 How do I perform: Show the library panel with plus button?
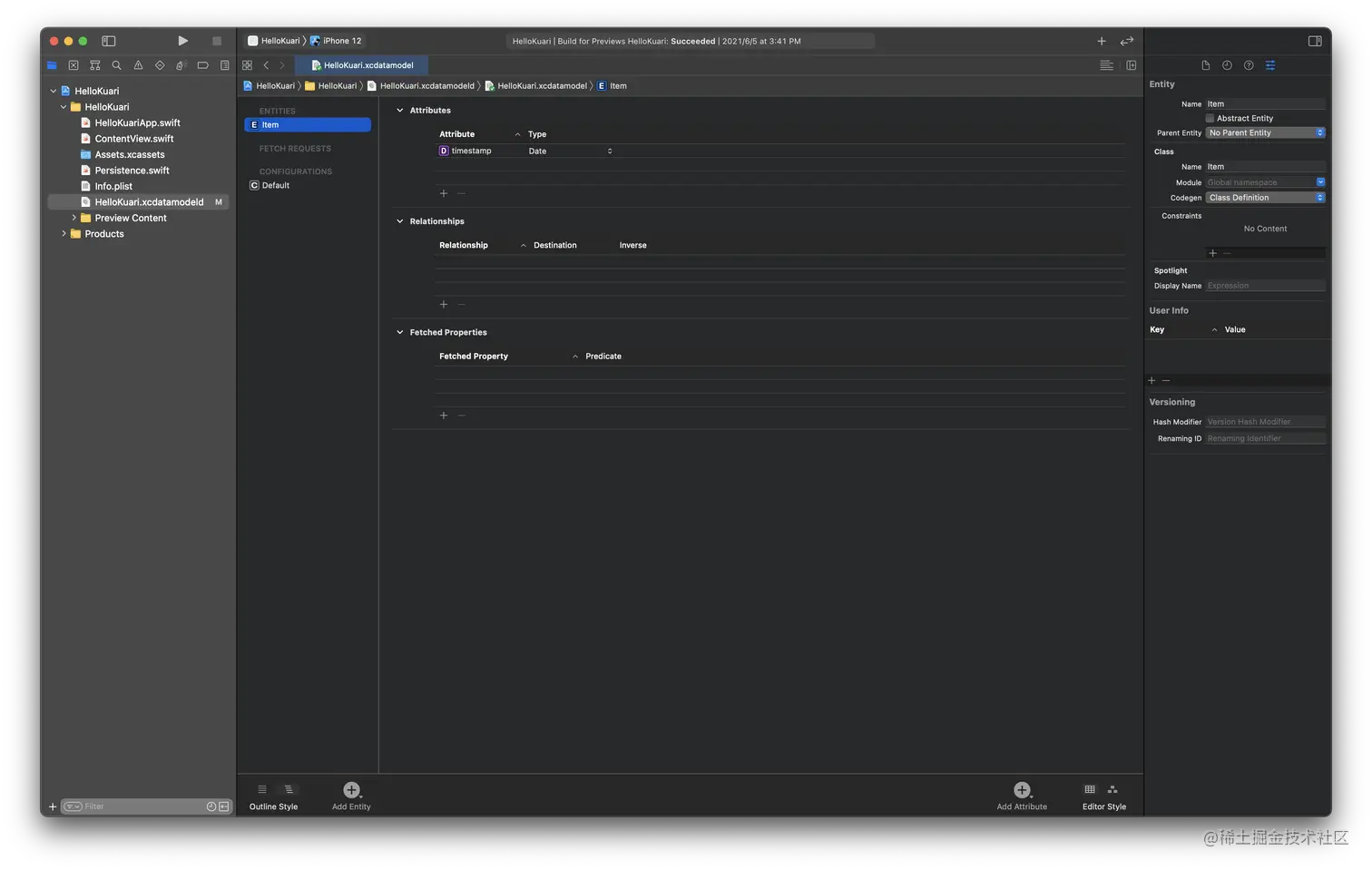[1101, 41]
